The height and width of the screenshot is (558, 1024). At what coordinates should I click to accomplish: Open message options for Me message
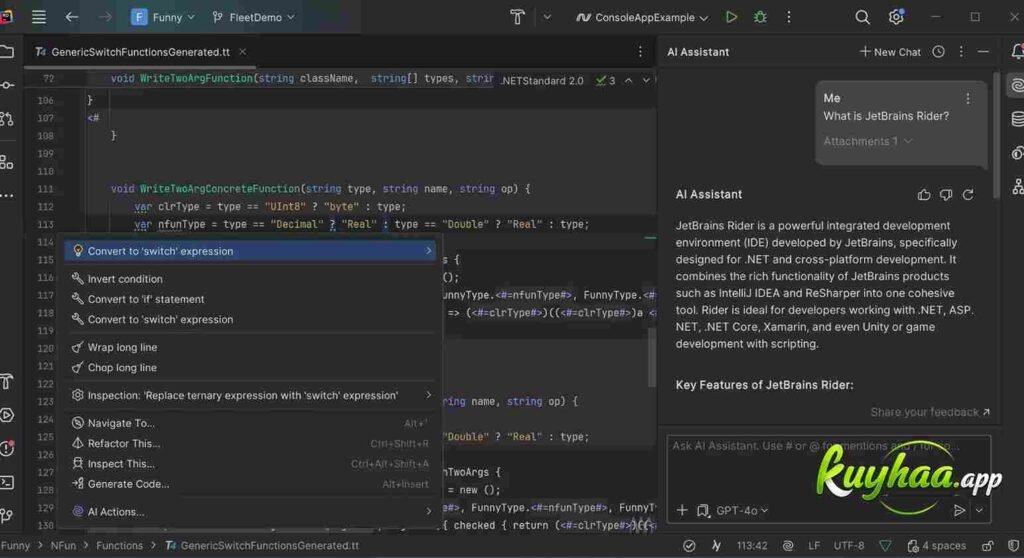pyautogui.click(x=968, y=98)
